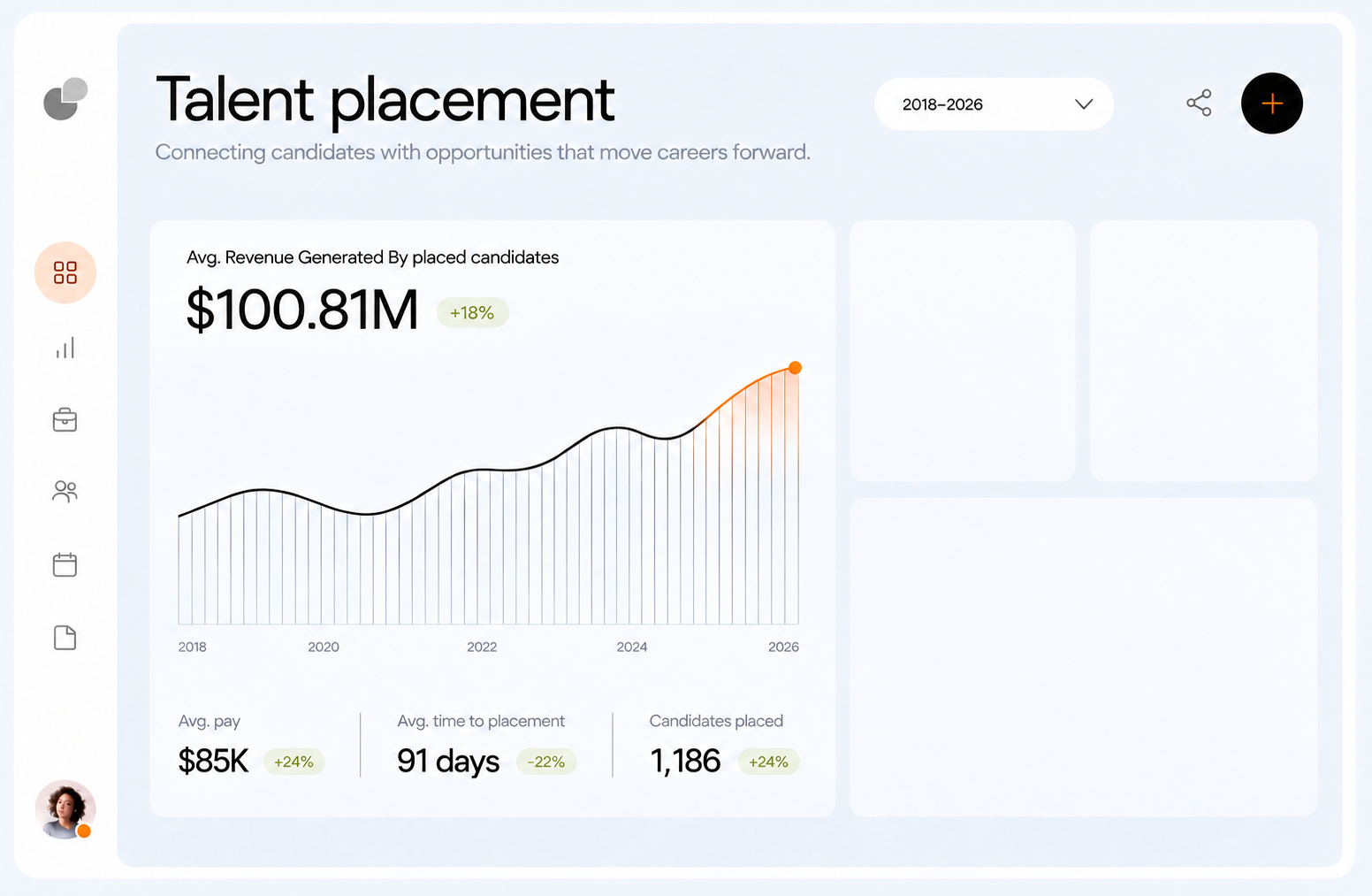Click the share icon
Viewport: 1372px width, 896px height.
(x=1199, y=103)
